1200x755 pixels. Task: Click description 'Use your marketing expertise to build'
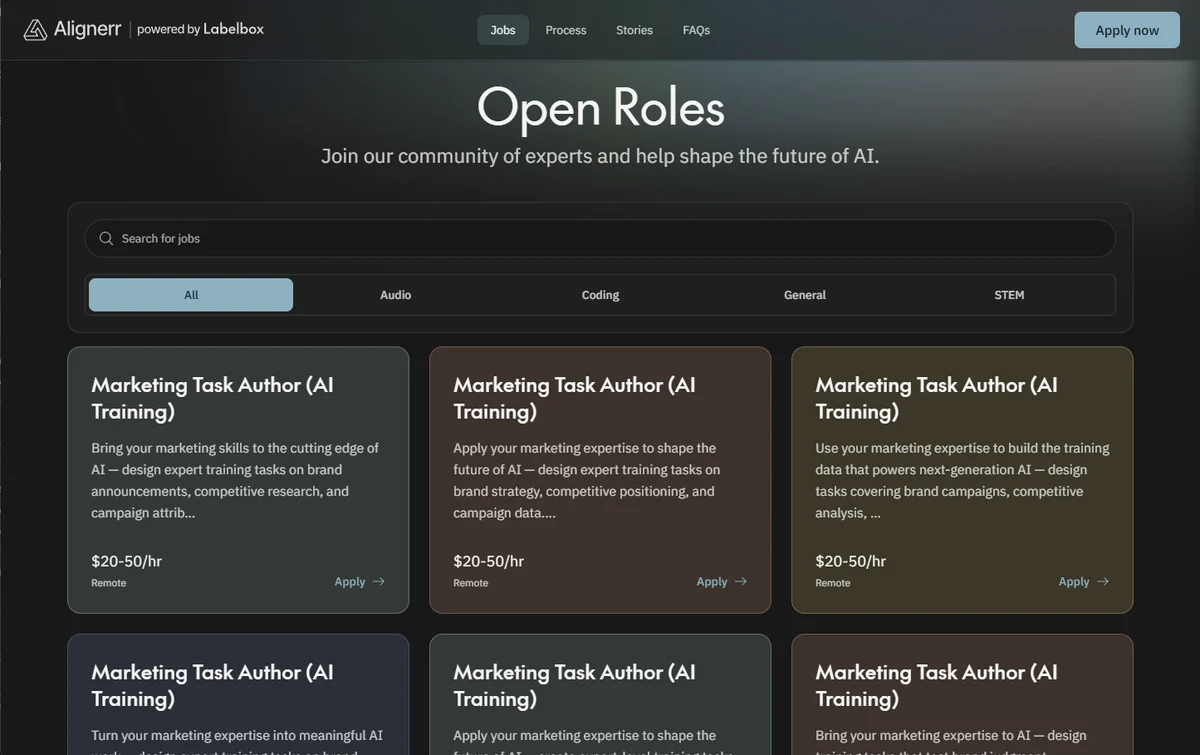[962, 480]
